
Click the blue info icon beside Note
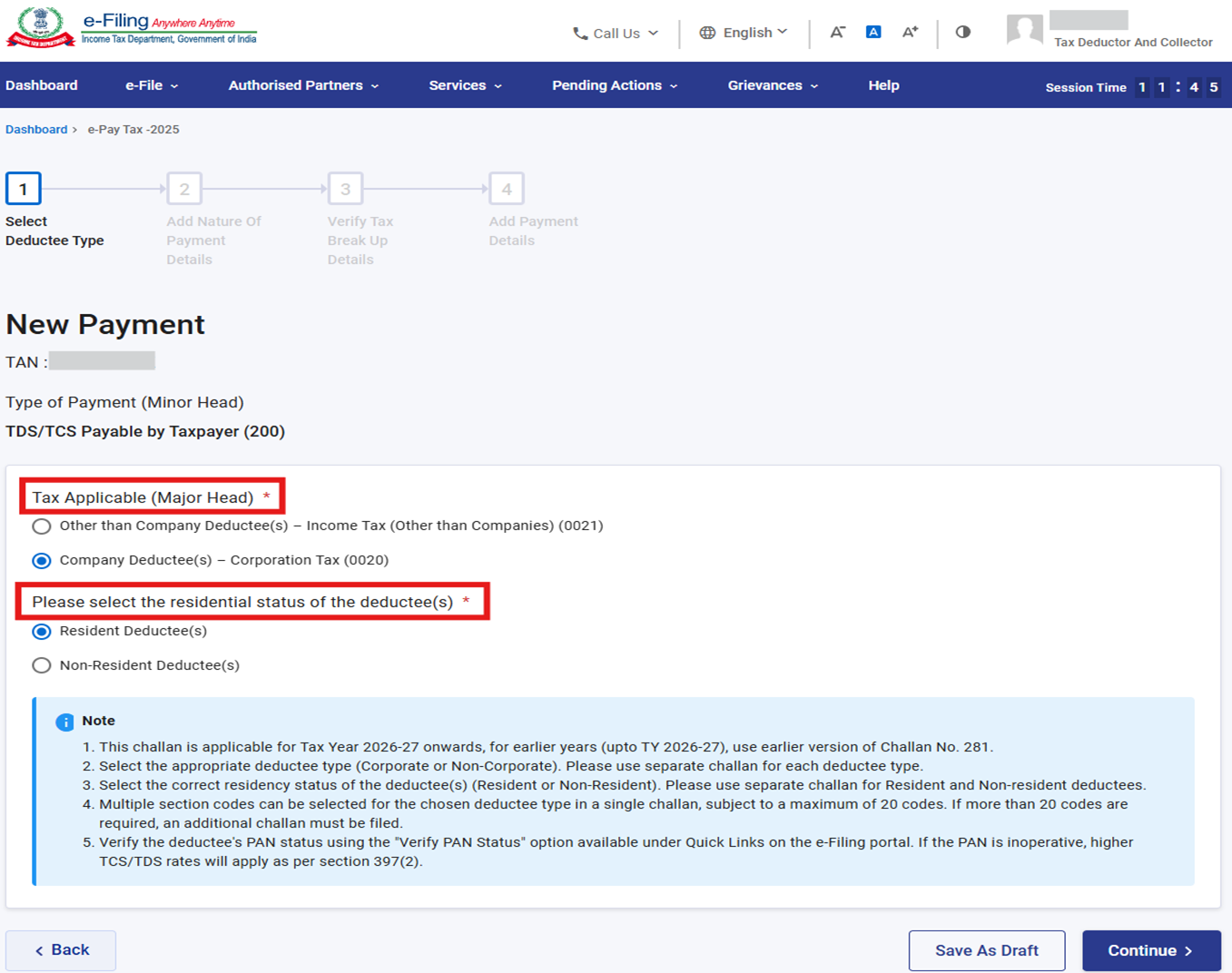[x=64, y=722]
